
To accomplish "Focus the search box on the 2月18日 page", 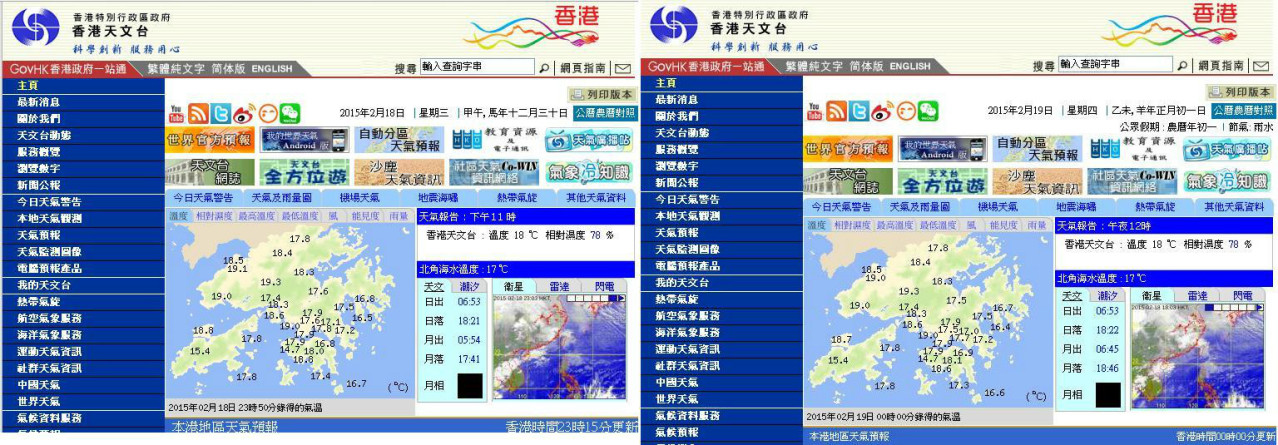I will click(x=477, y=67).
